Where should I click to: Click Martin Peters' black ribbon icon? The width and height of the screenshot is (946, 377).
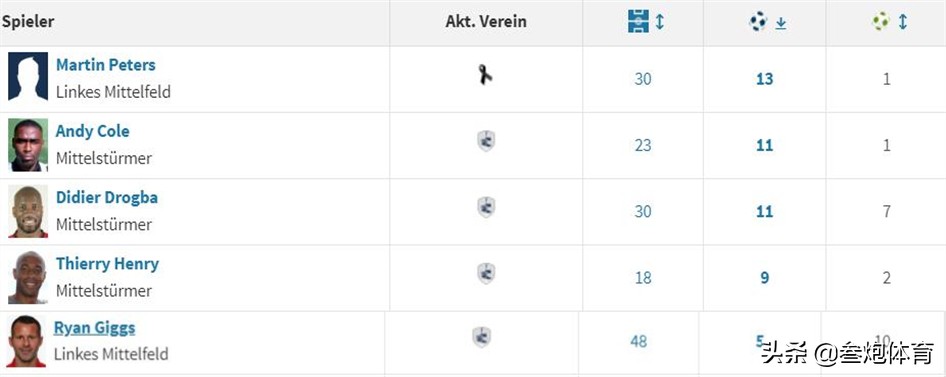[x=485, y=75]
